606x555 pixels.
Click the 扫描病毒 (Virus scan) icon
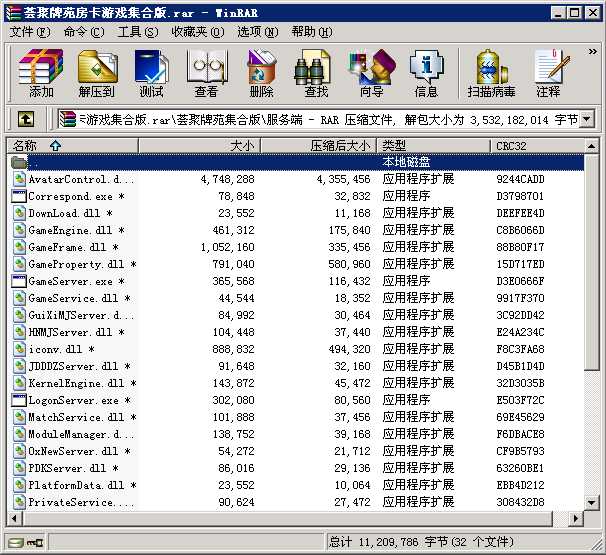(491, 73)
